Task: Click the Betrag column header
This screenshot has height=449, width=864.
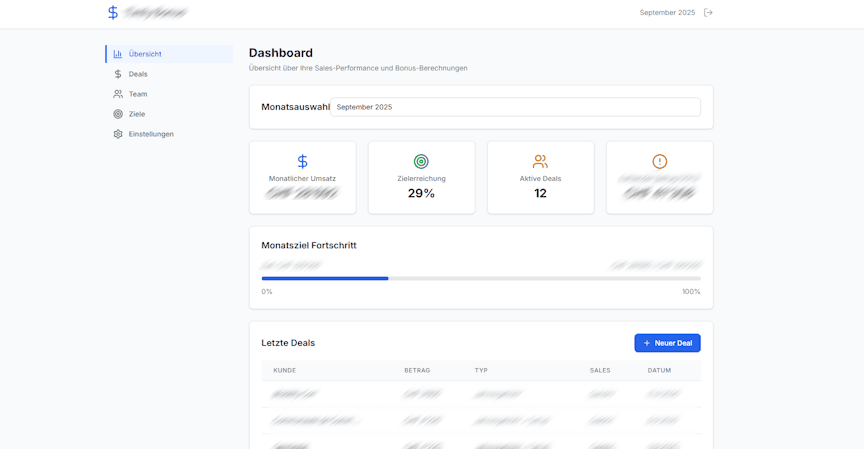Action: tap(417, 370)
